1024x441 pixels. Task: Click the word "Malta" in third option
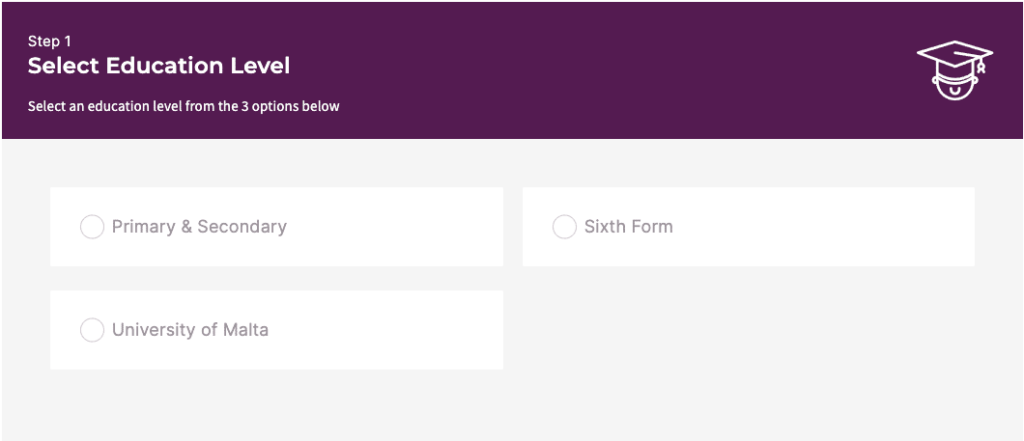[246, 330]
